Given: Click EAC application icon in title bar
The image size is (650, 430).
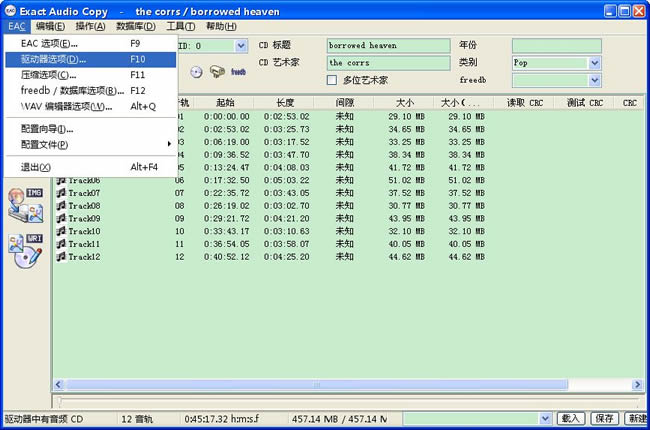Looking at the screenshot, I should (x=10, y=11).
